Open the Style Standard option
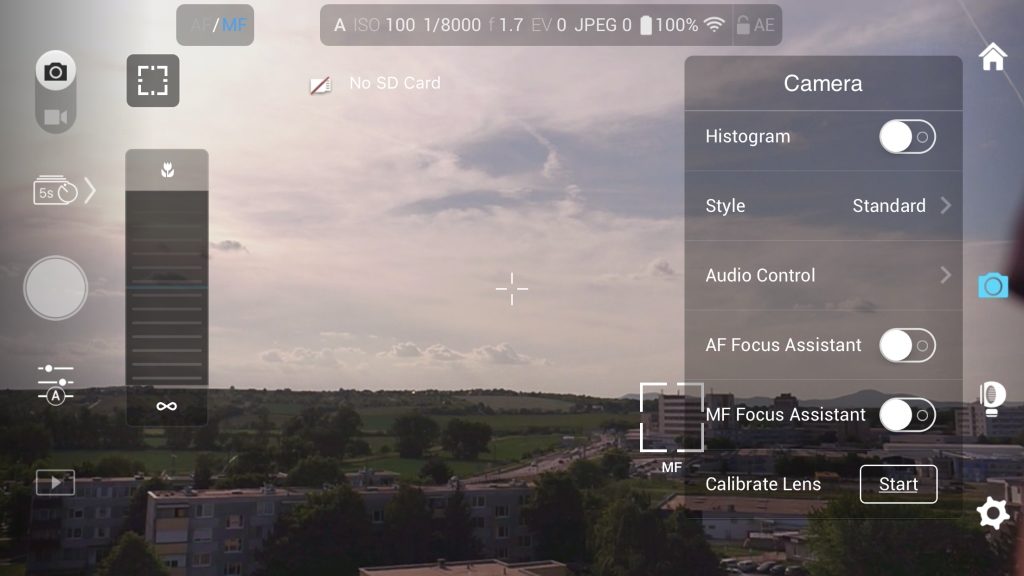1024x576 pixels. (823, 206)
